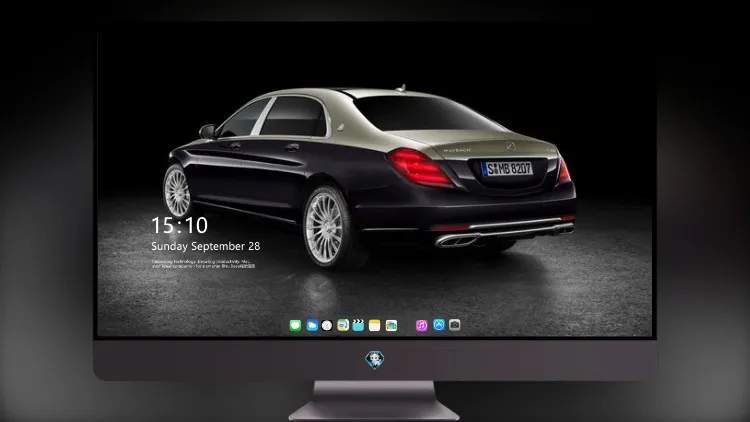750x422 pixels.
Task: Open the Photos gallery app in dock
Action: pyautogui.click(x=391, y=325)
